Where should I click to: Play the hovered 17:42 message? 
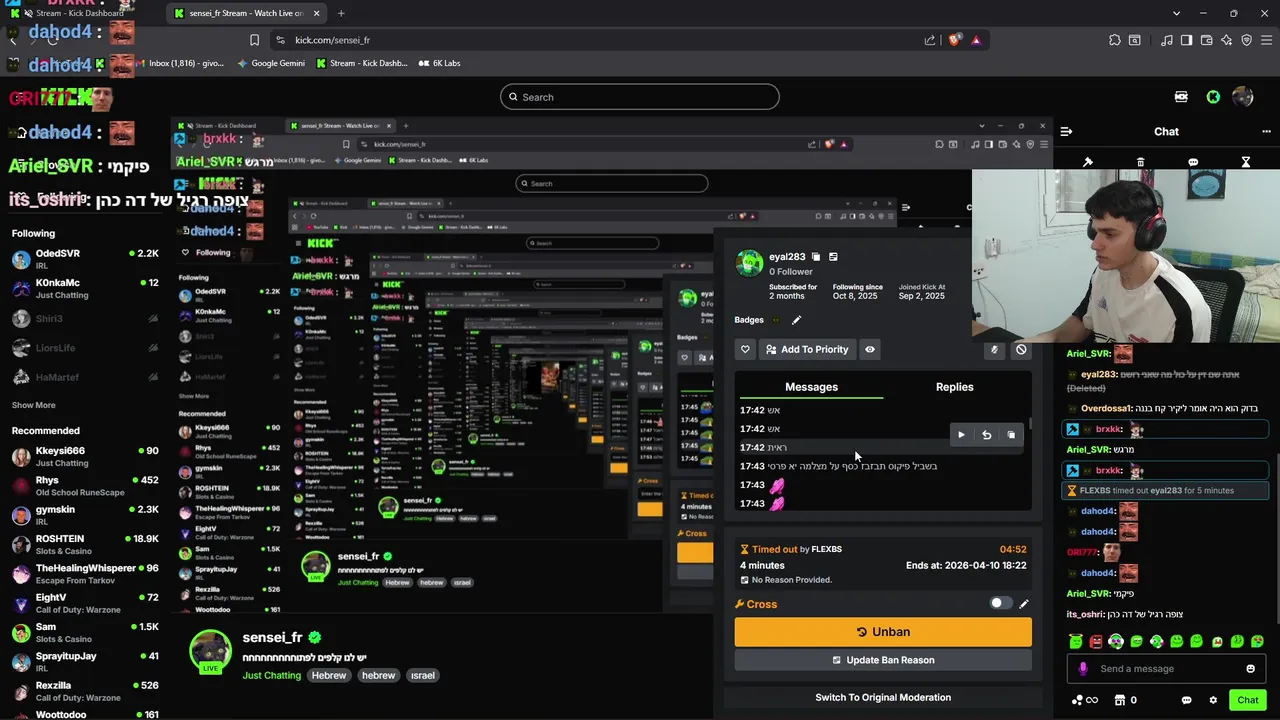(x=961, y=435)
